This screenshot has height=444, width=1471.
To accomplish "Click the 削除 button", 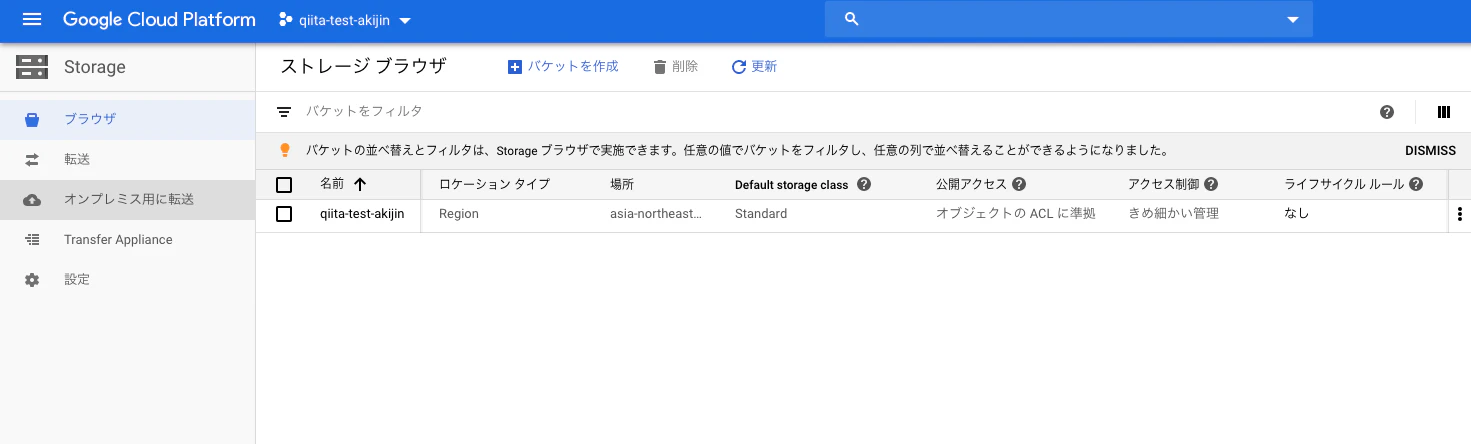I will (x=675, y=66).
